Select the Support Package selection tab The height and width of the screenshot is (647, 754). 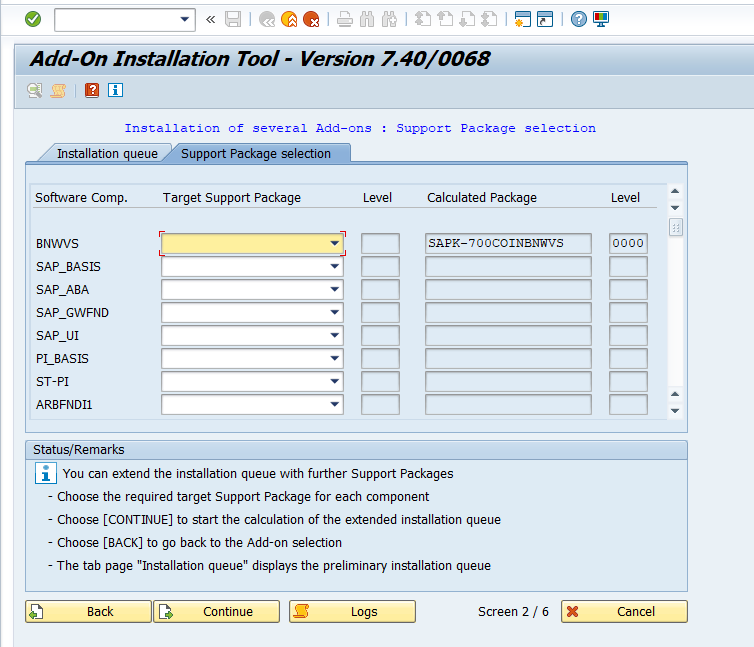click(256, 153)
